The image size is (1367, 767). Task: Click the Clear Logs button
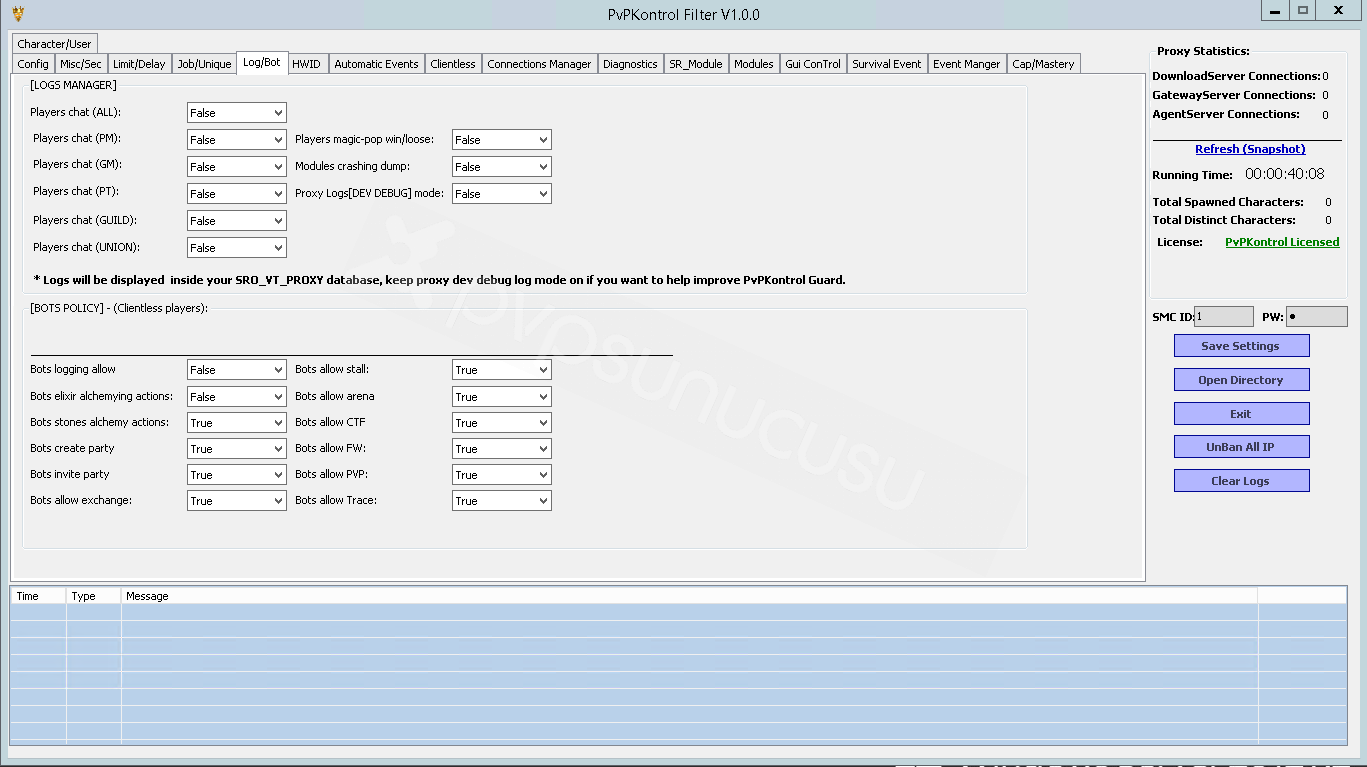click(x=1241, y=481)
